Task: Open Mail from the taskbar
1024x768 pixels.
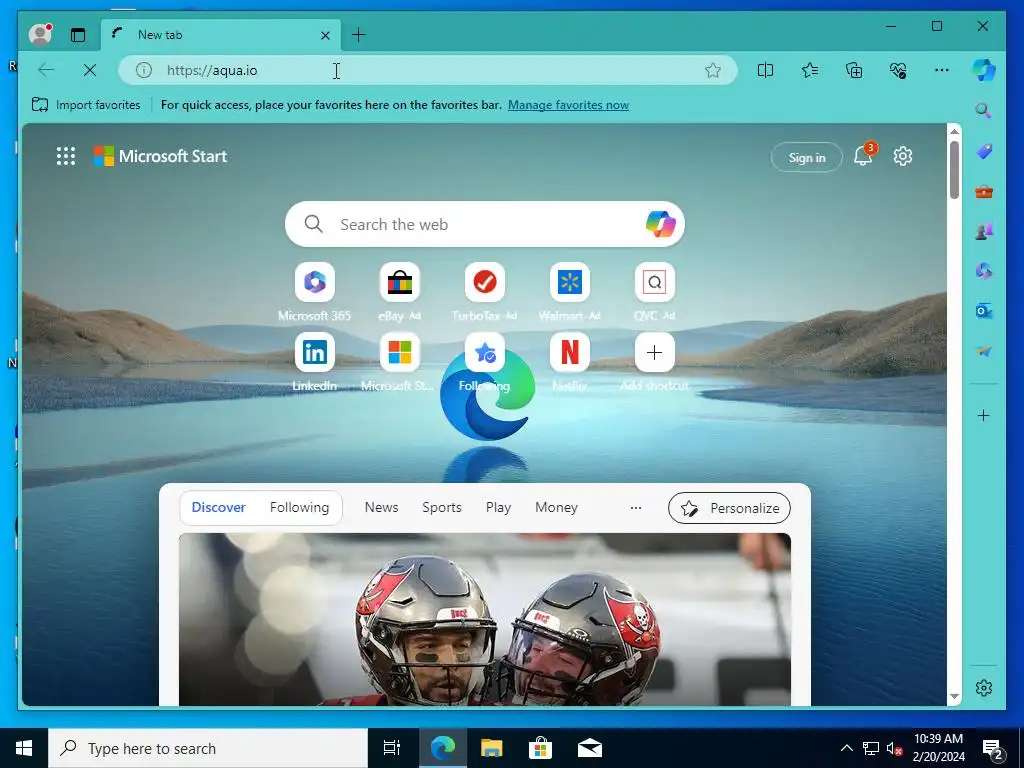Action: 590,748
